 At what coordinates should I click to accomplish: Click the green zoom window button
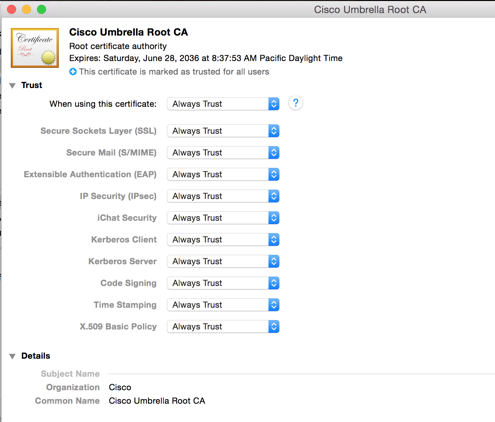(x=42, y=9)
